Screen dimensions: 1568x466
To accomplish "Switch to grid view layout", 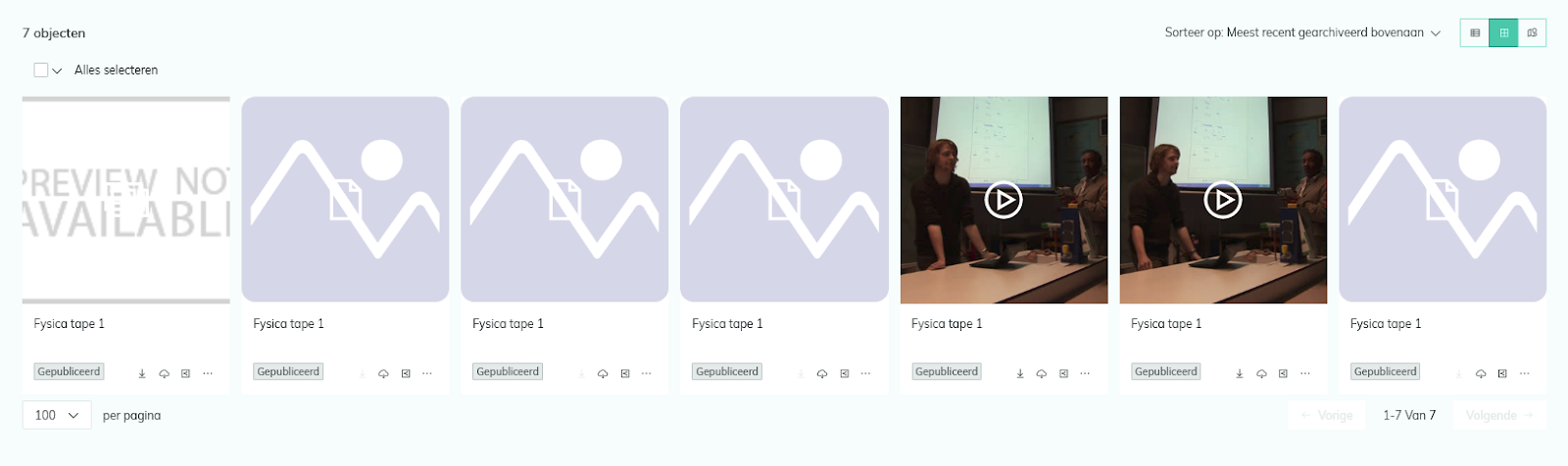I will (1503, 32).
